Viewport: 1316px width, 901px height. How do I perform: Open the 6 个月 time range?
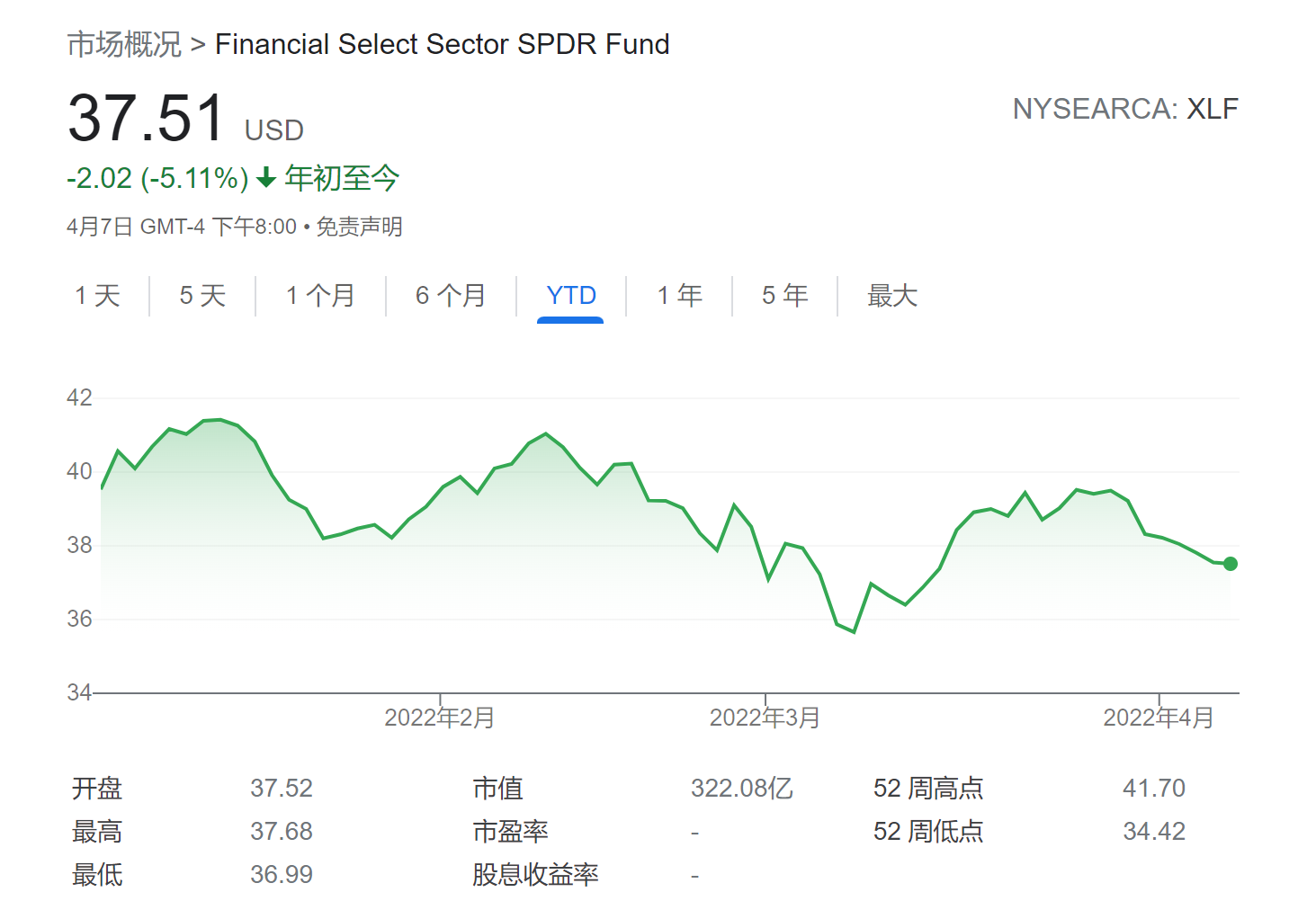click(x=451, y=296)
